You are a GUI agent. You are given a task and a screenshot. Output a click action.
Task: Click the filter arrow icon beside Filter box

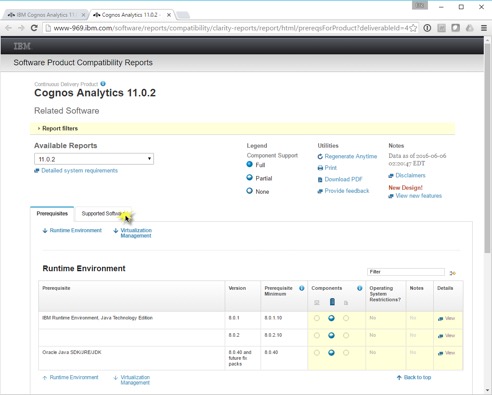coord(452,273)
